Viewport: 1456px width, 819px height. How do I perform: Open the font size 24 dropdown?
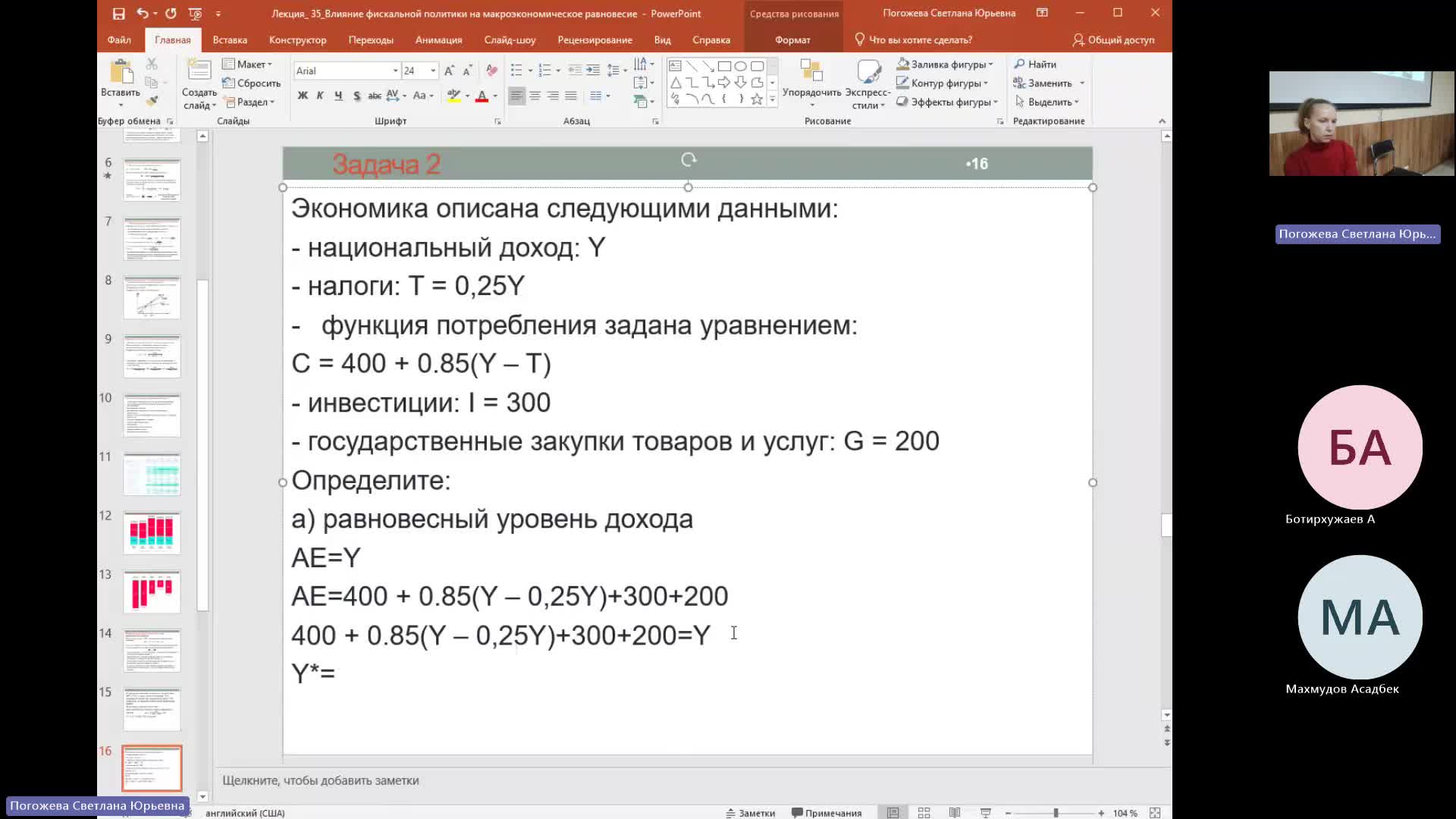[x=433, y=71]
